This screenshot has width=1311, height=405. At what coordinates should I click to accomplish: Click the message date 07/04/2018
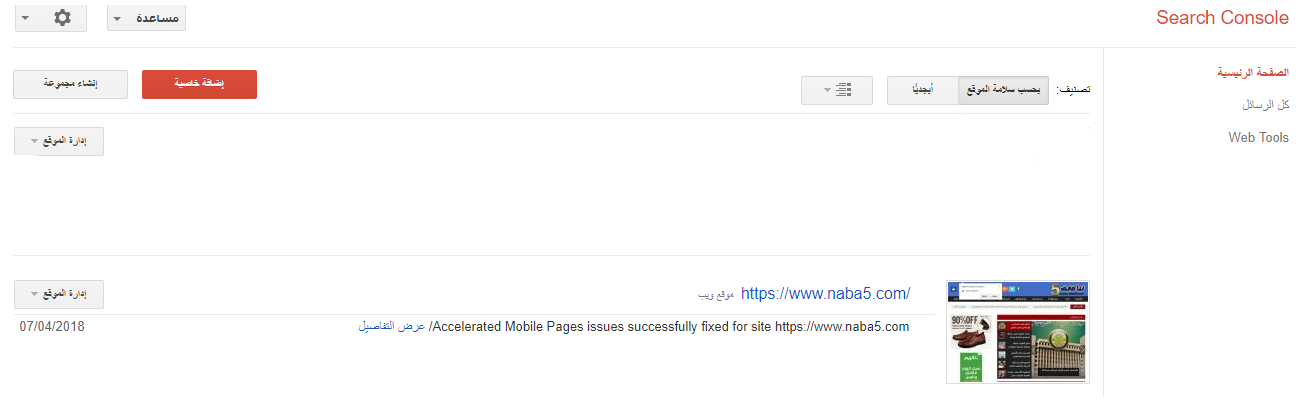tap(52, 327)
